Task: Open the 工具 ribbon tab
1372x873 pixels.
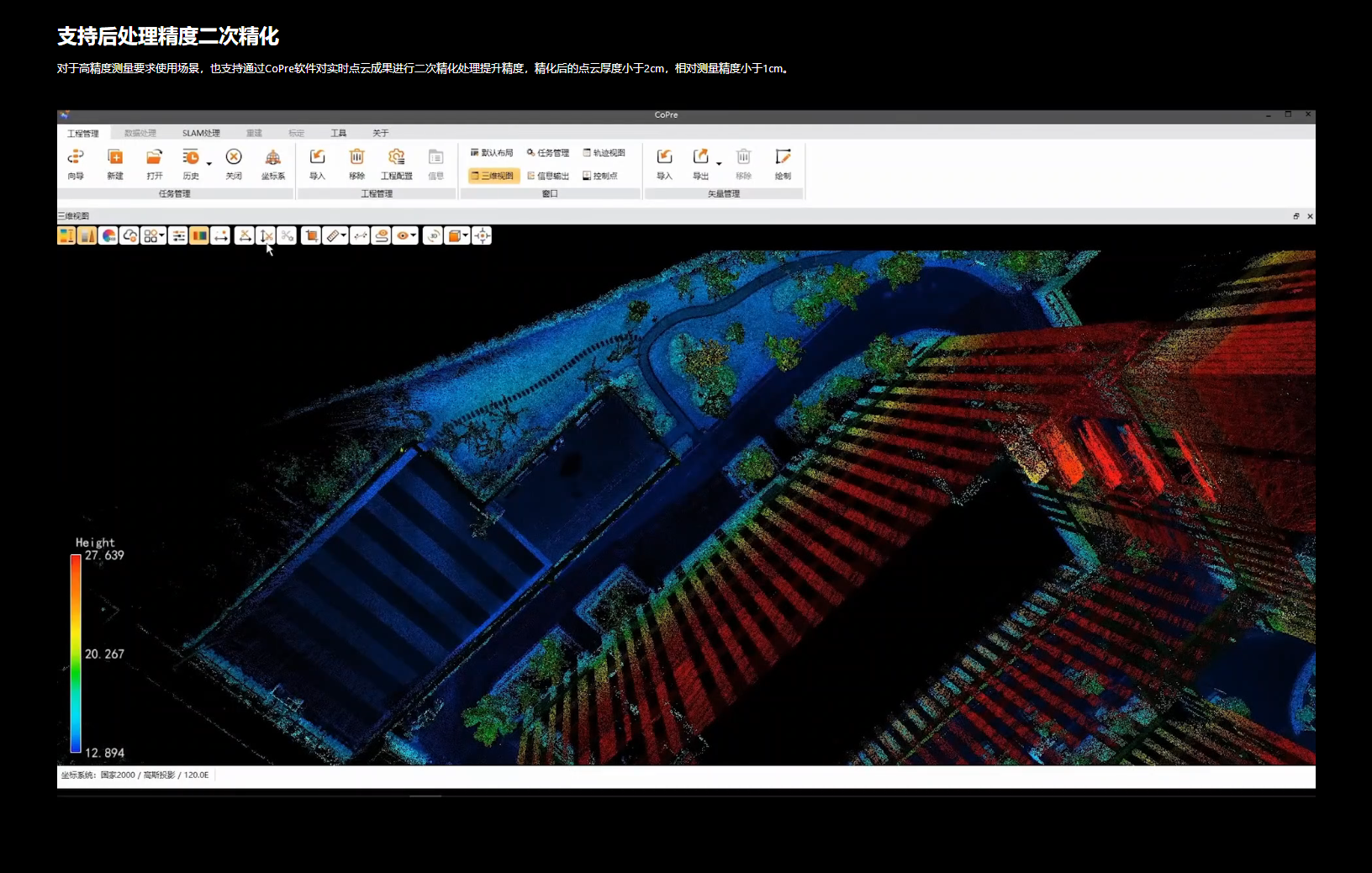Action: pyautogui.click(x=338, y=133)
